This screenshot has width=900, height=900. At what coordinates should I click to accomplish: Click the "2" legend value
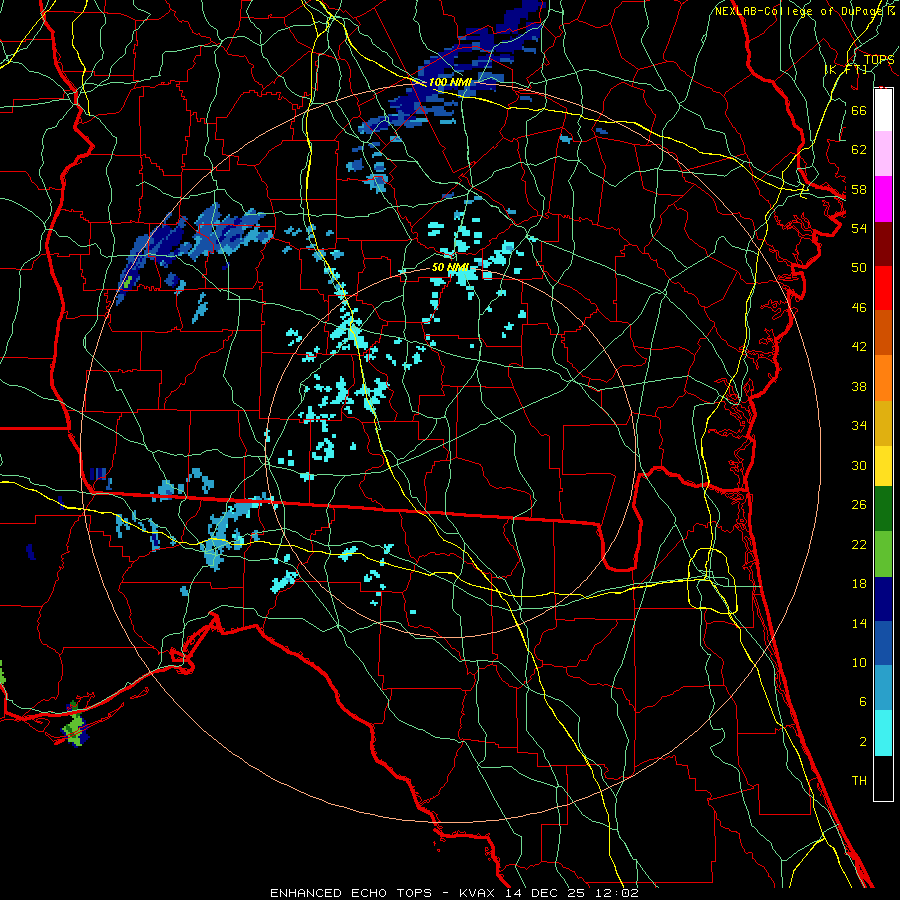click(863, 742)
